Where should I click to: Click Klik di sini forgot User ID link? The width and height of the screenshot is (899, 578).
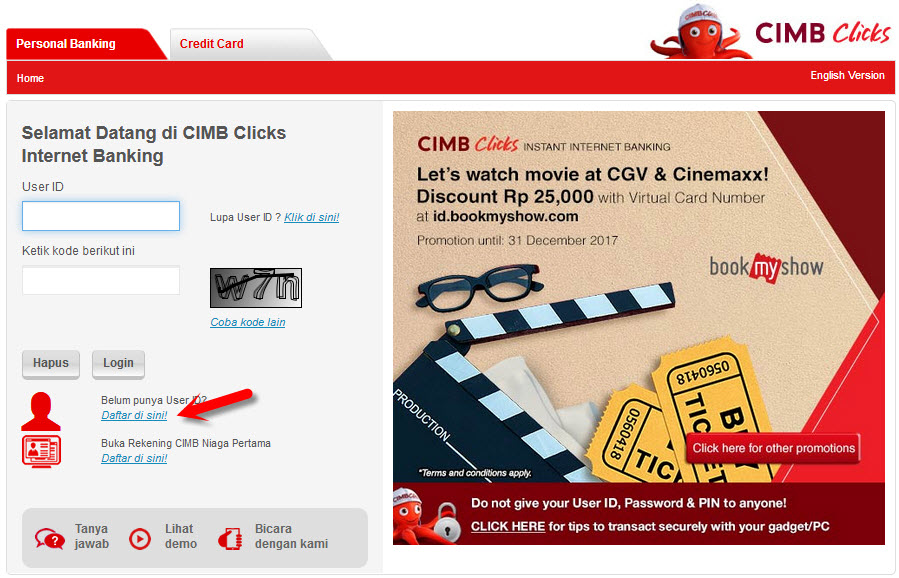click(x=312, y=217)
